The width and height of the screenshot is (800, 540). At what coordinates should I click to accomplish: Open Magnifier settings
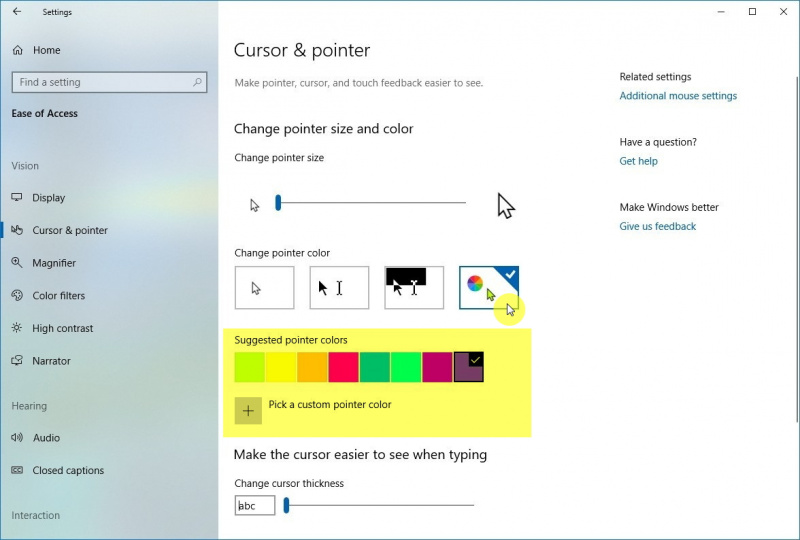coord(54,263)
